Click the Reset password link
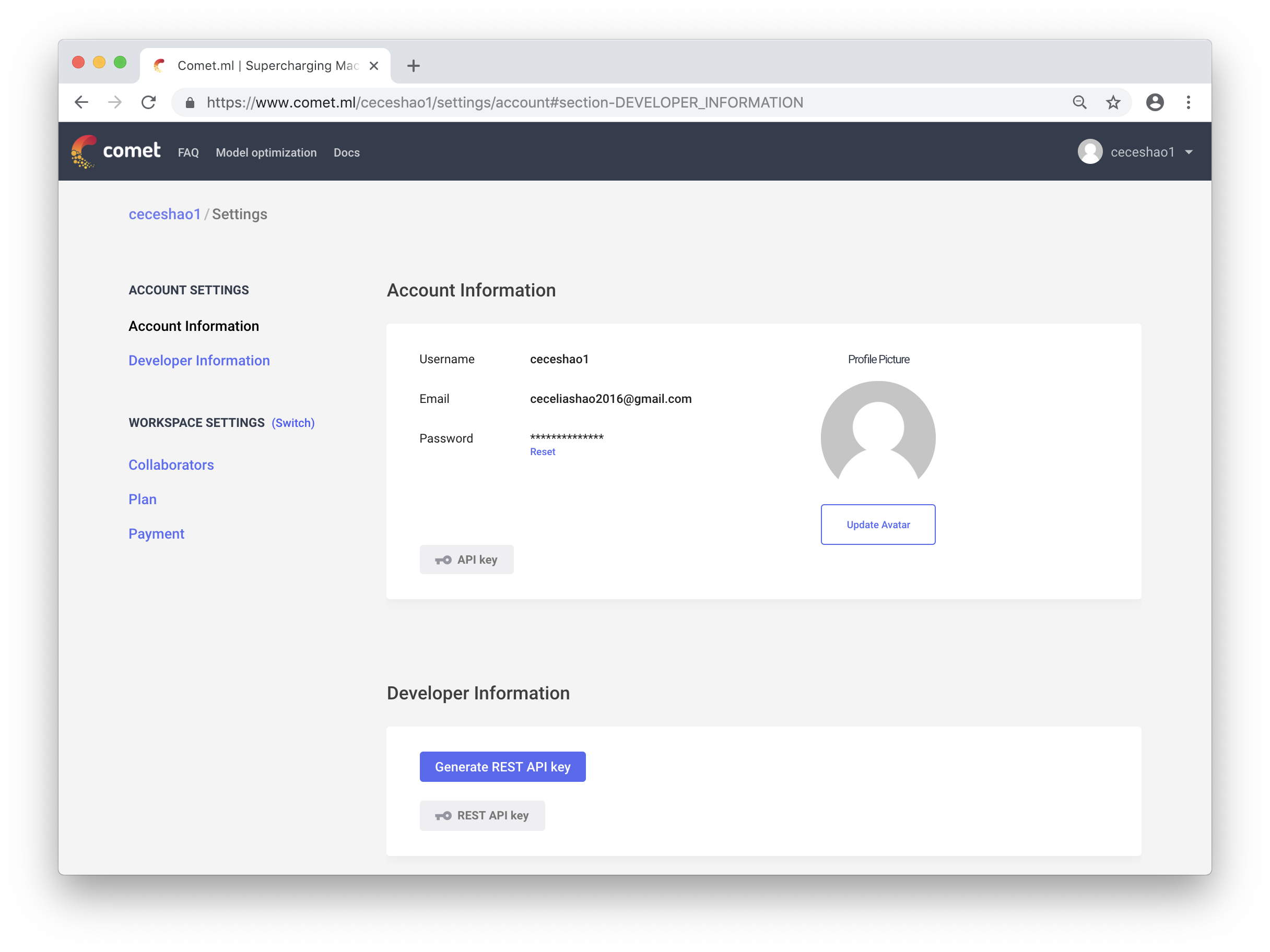The height and width of the screenshot is (952, 1270). point(542,451)
